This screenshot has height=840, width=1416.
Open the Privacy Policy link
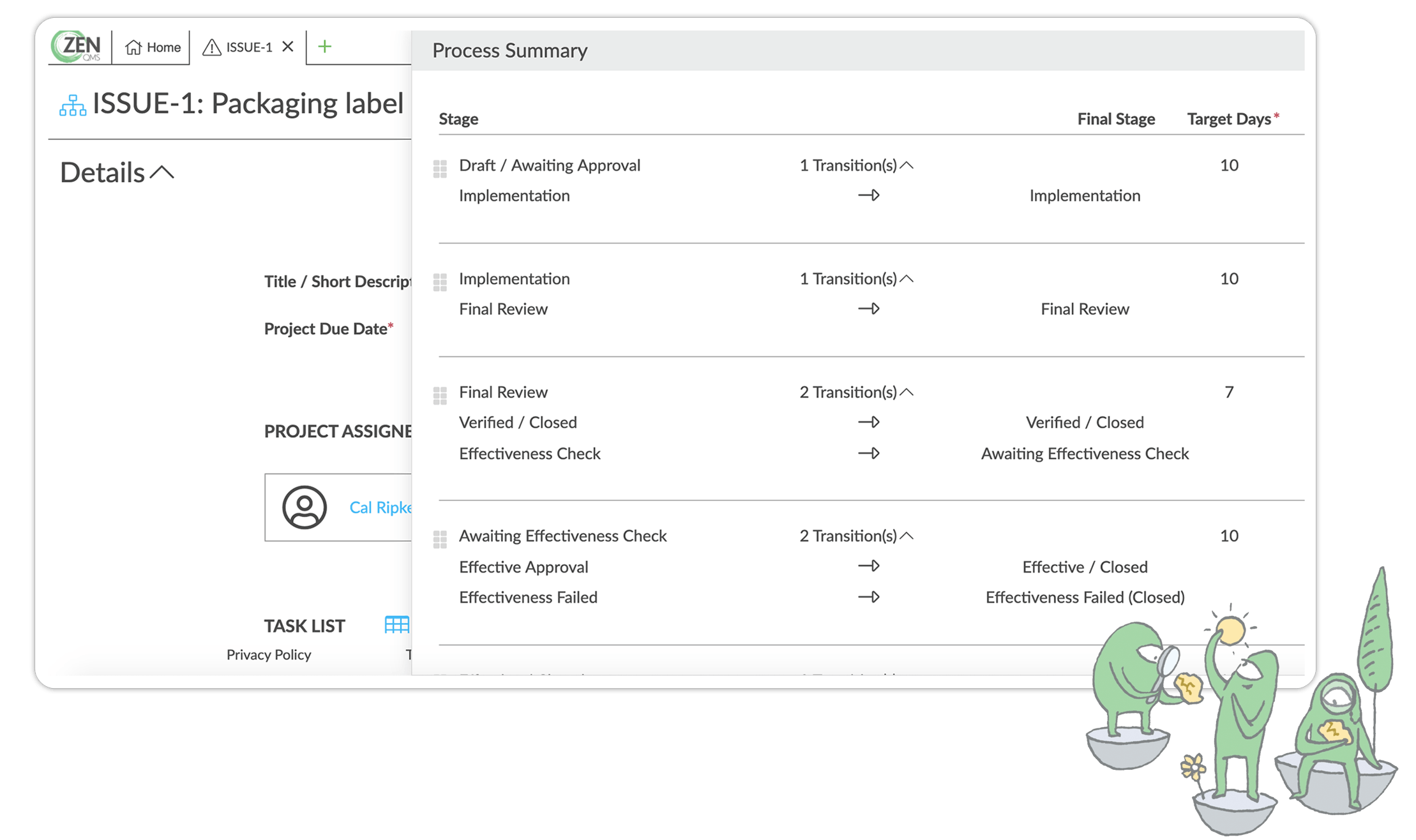pos(269,655)
